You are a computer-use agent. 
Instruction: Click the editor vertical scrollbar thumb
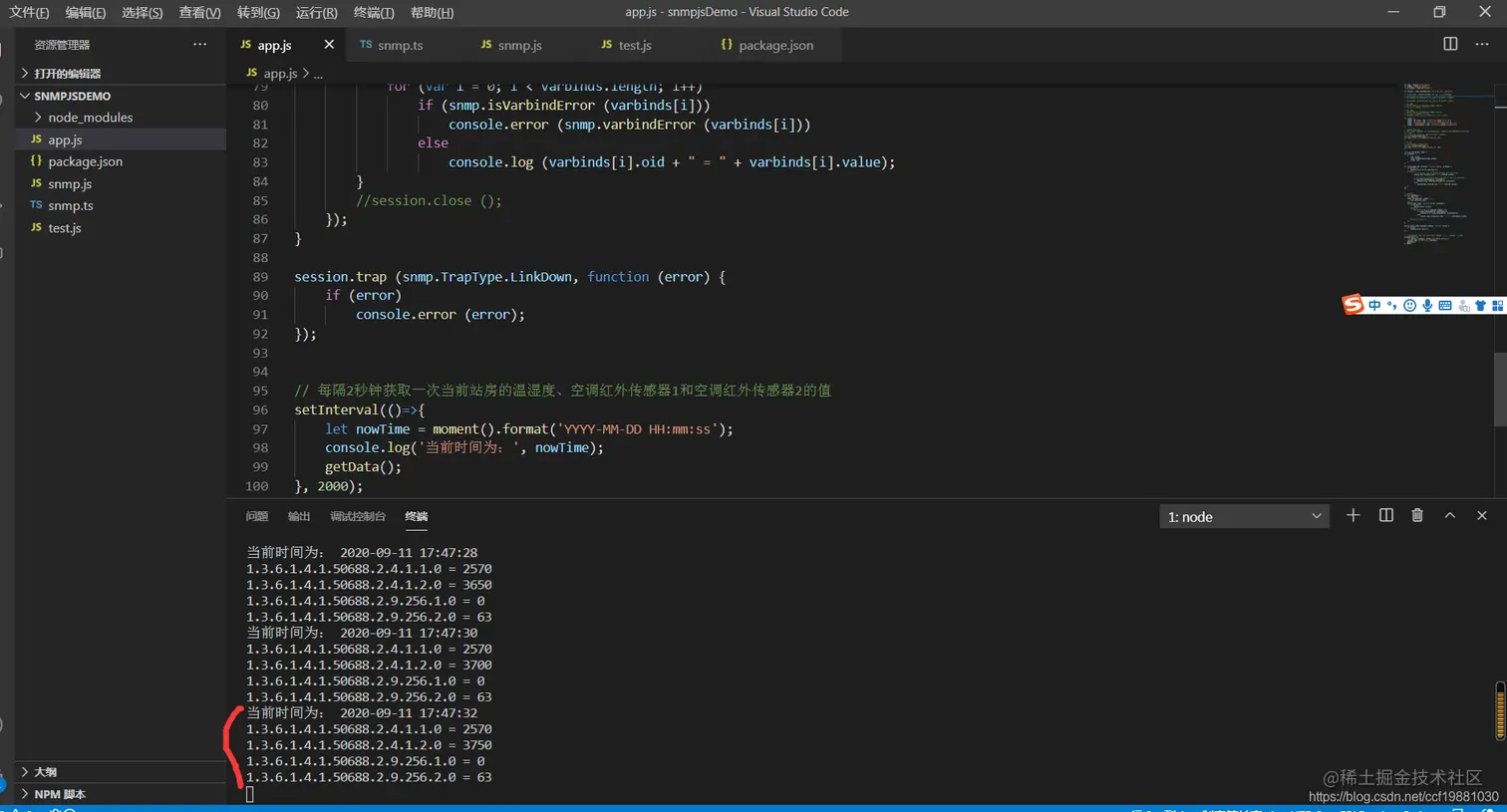click(1500, 389)
